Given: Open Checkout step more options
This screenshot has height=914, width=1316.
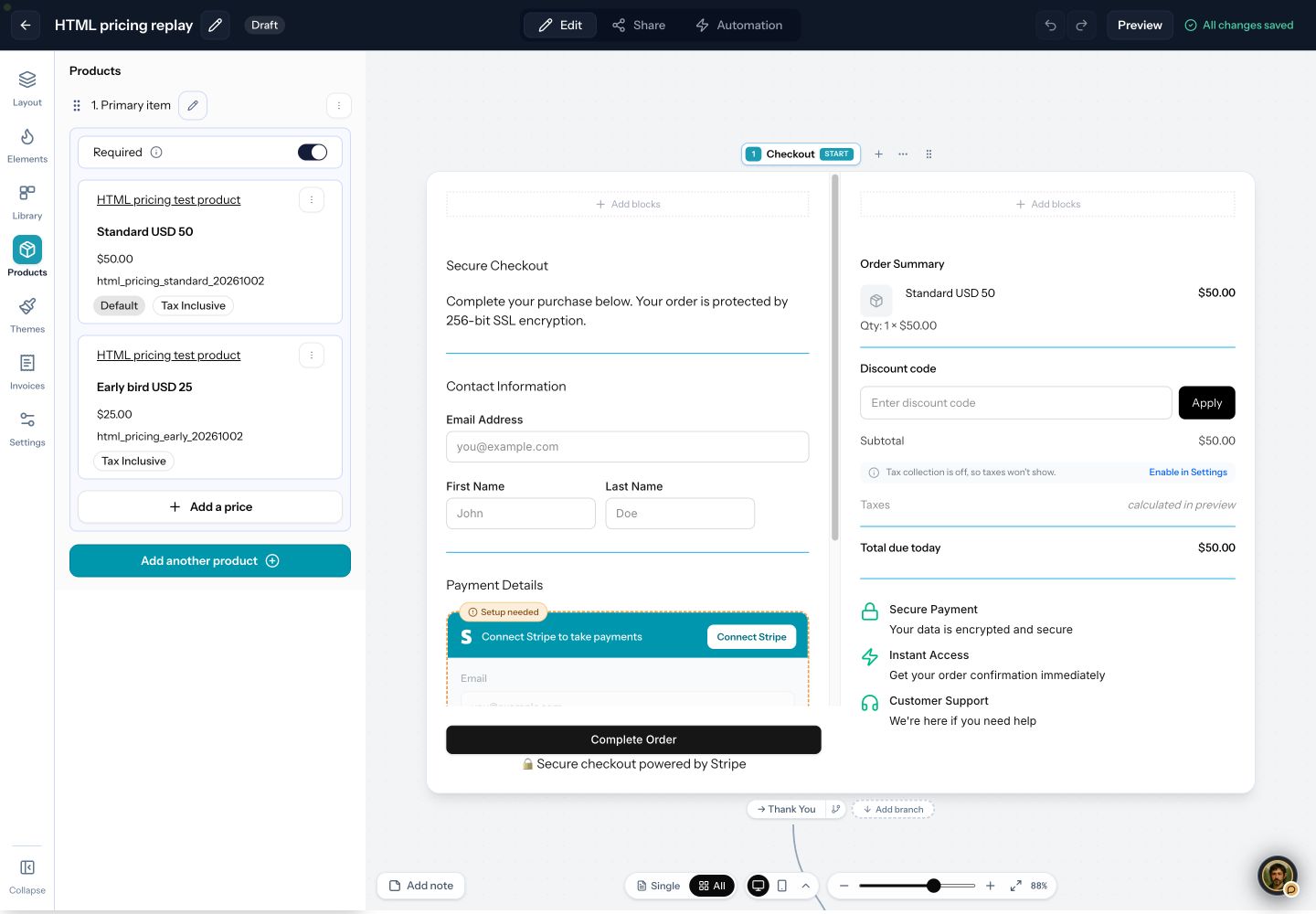Looking at the screenshot, I should click(903, 154).
